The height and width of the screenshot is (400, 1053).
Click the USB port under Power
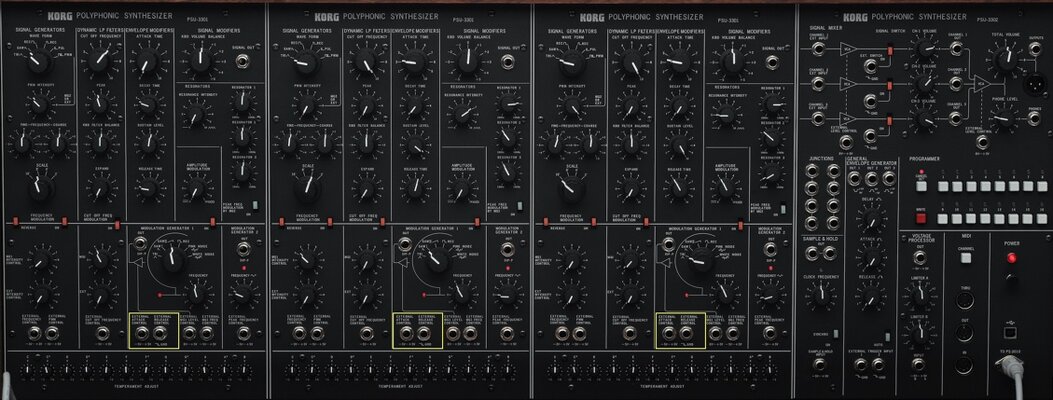[1010, 332]
